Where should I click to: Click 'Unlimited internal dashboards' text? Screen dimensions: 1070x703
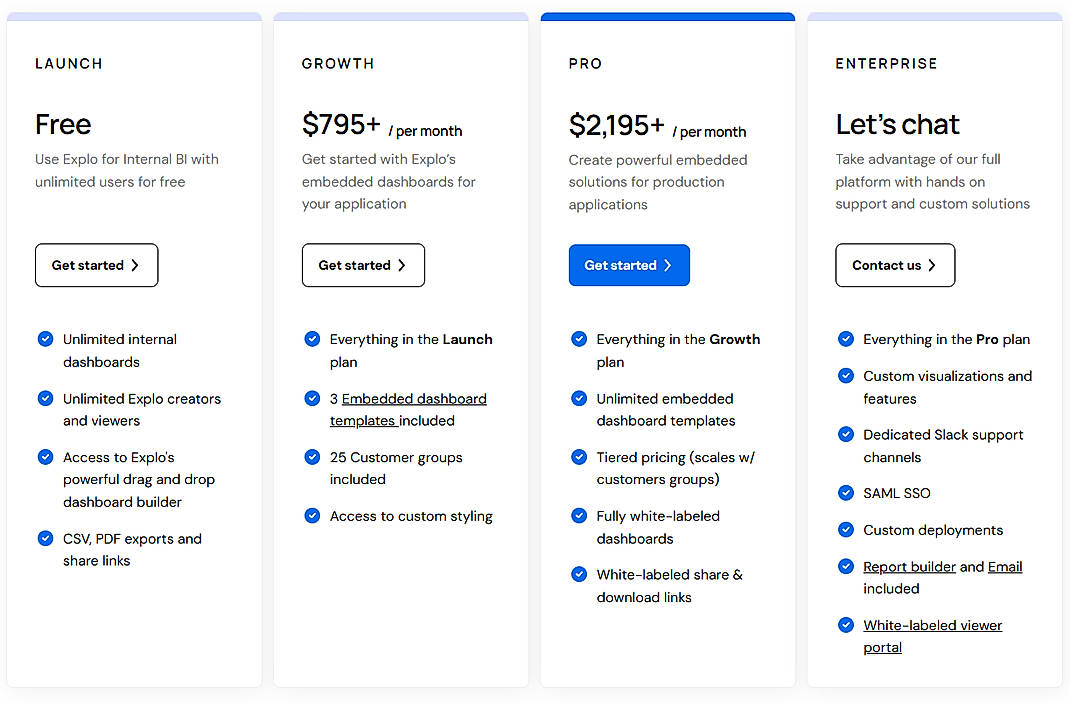point(119,350)
